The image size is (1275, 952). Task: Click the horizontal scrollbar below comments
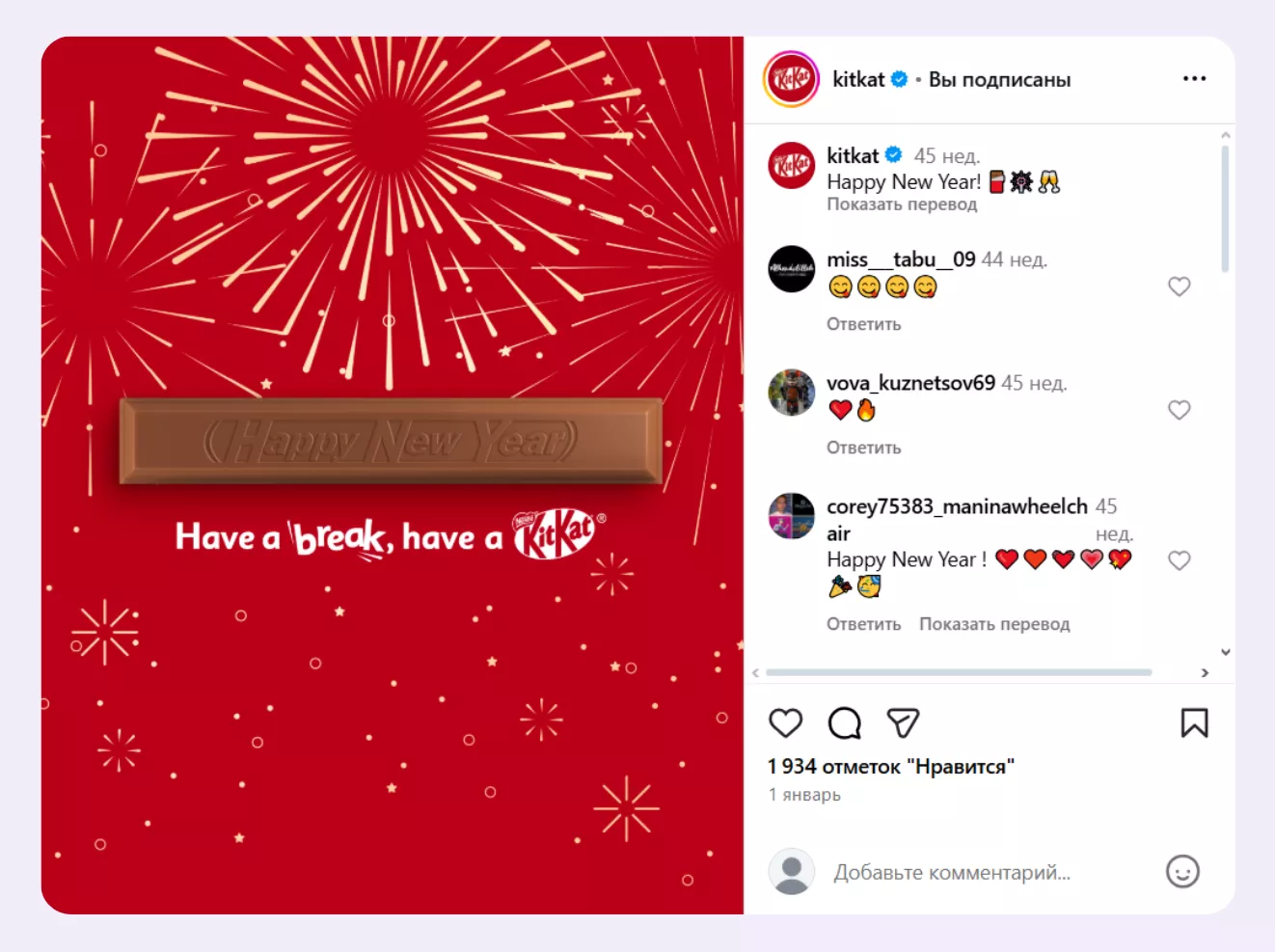pos(959,672)
